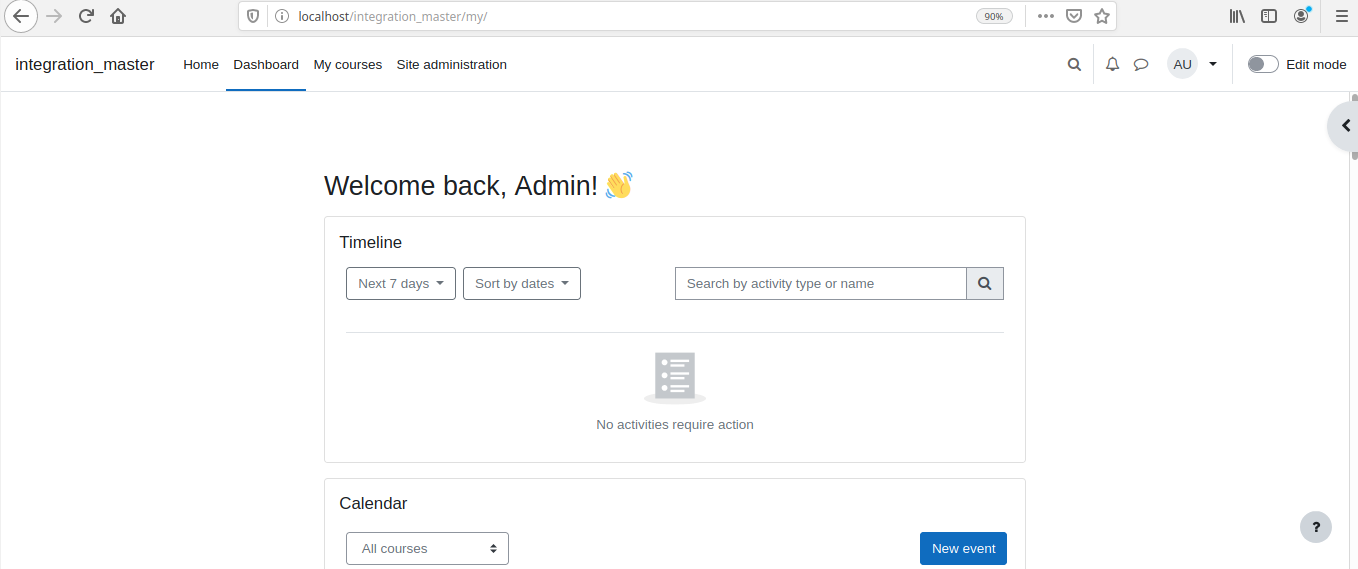Click the browser Back arrow button
Screen dimensions: 1358x569
pyautogui.click(x=21, y=16)
